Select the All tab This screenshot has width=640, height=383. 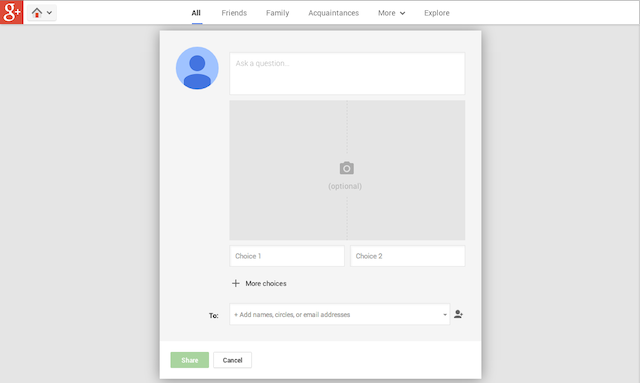[x=196, y=13]
